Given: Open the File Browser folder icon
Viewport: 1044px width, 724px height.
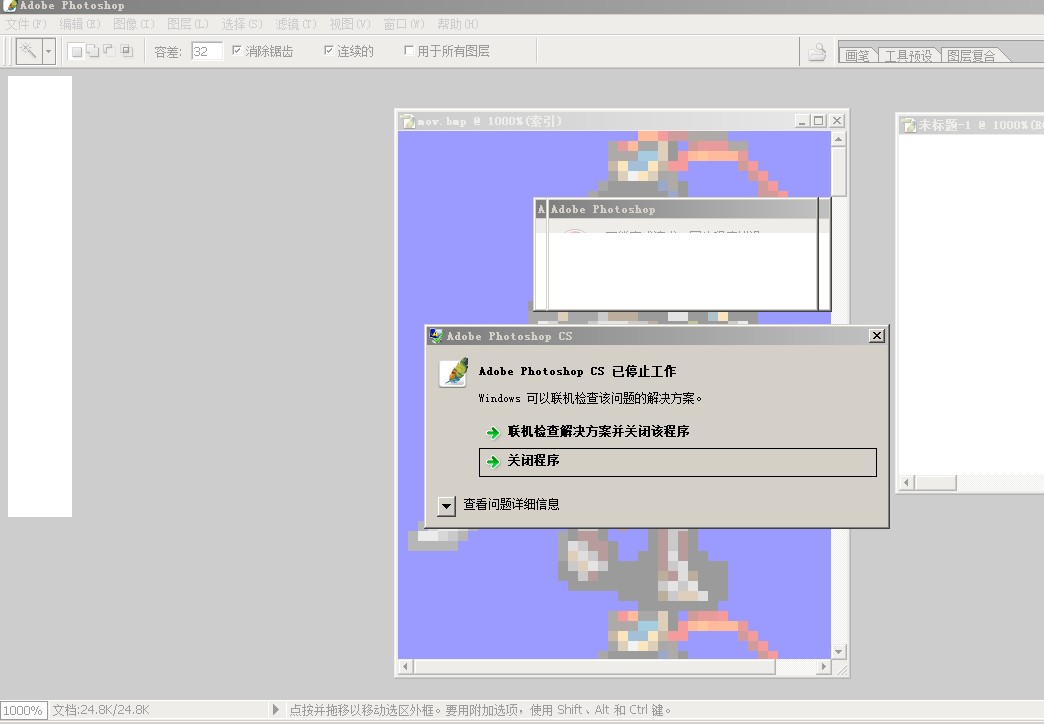Looking at the screenshot, I should 817,52.
